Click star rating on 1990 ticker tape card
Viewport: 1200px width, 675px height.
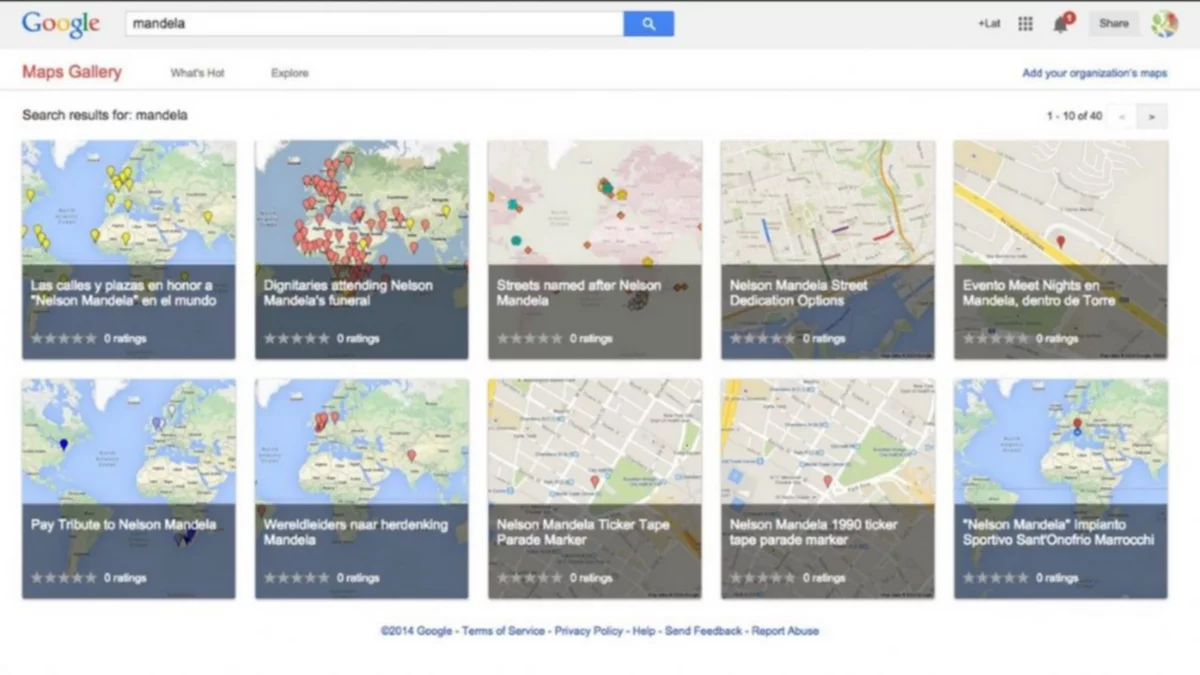coord(763,578)
